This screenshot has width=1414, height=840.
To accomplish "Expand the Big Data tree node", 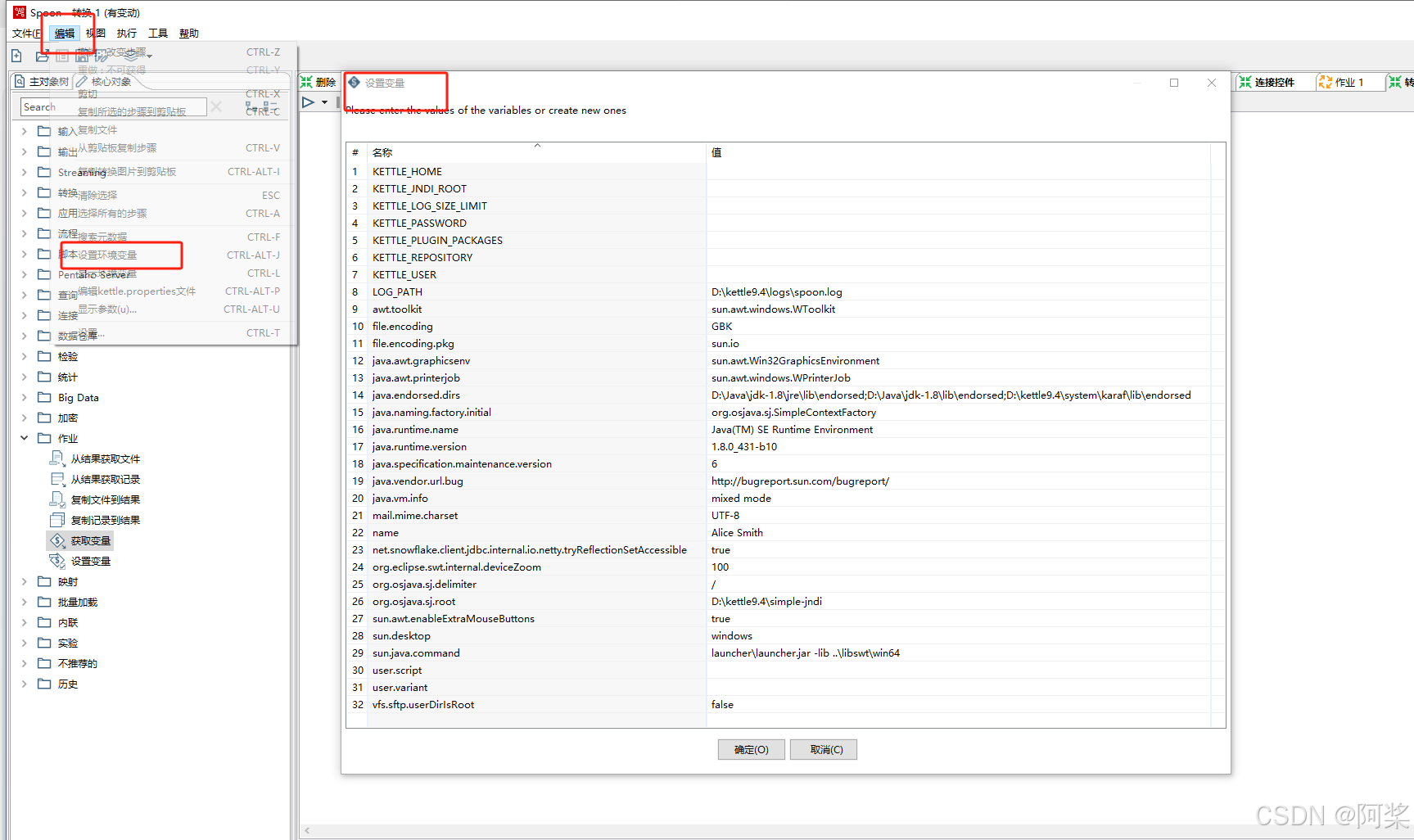I will 24,397.
